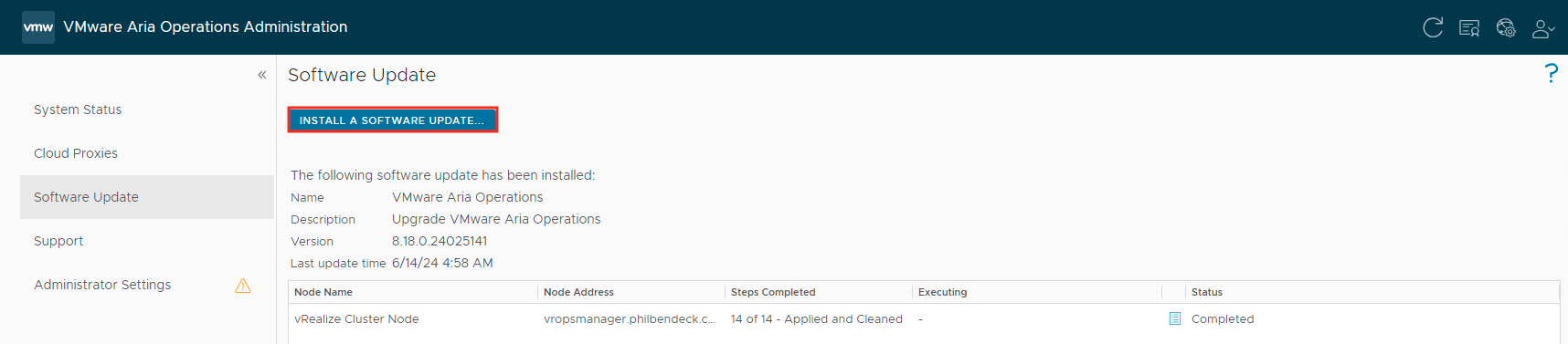Sort by the Node Name column
Screen dimensions: 1568x344
[x=413, y=292]
